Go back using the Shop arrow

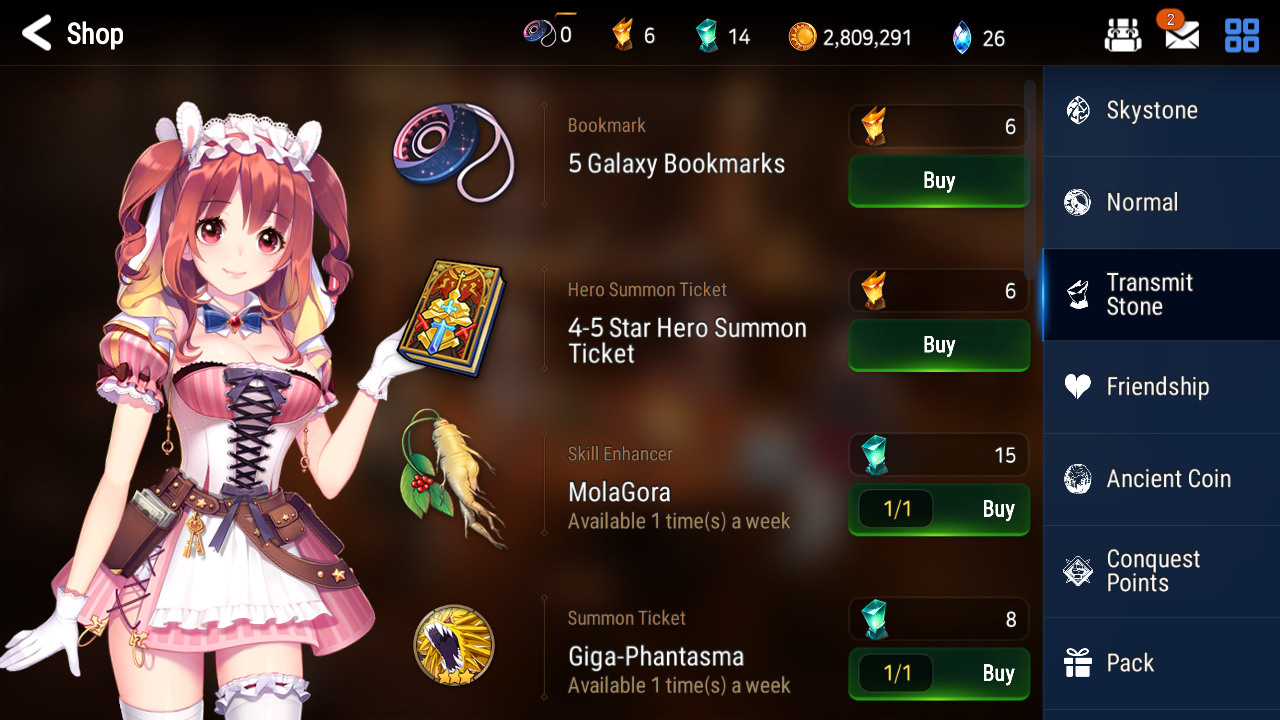(x=37, y=34)
